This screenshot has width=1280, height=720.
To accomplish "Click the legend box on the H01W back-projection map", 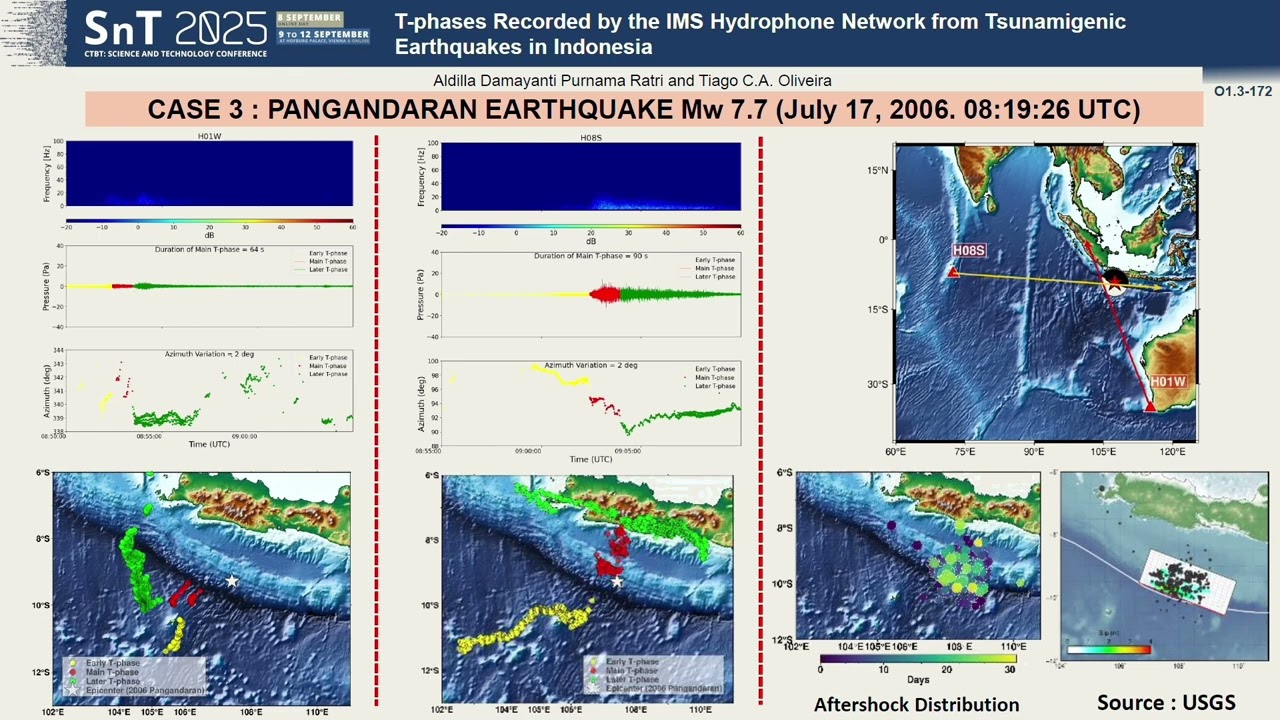I will pos(135,676).
